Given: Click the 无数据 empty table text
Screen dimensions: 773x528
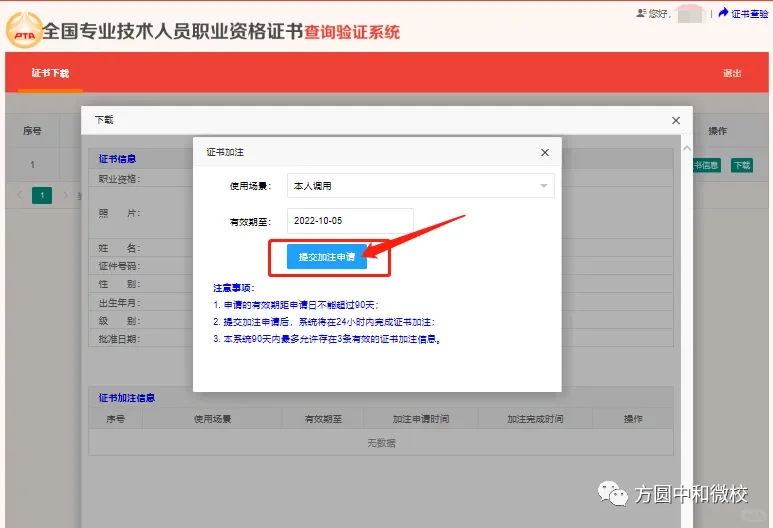Looking at the screenshot, I should [381, 443].
